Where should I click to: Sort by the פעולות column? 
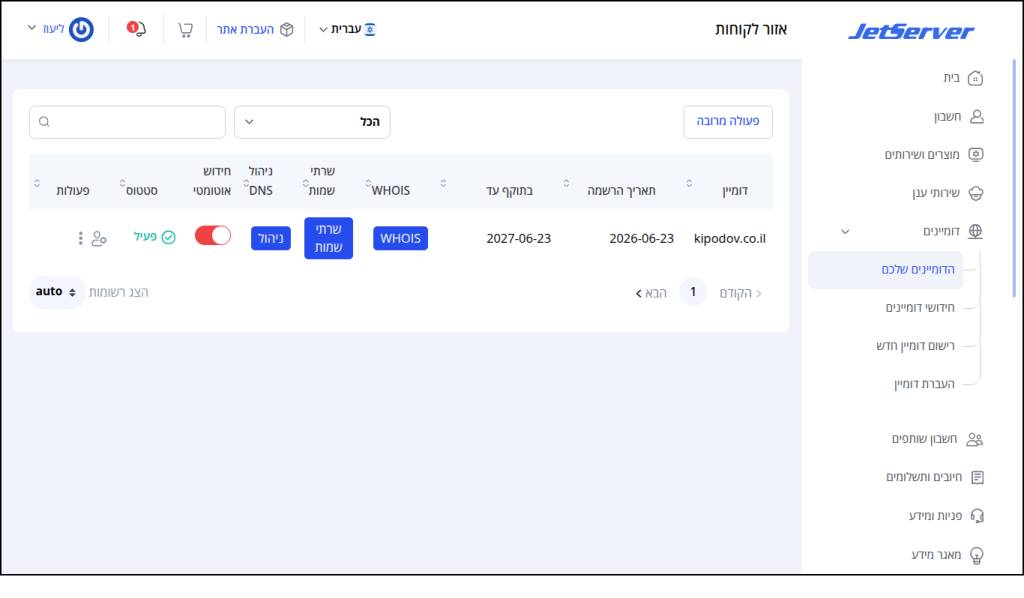[37, 183]
